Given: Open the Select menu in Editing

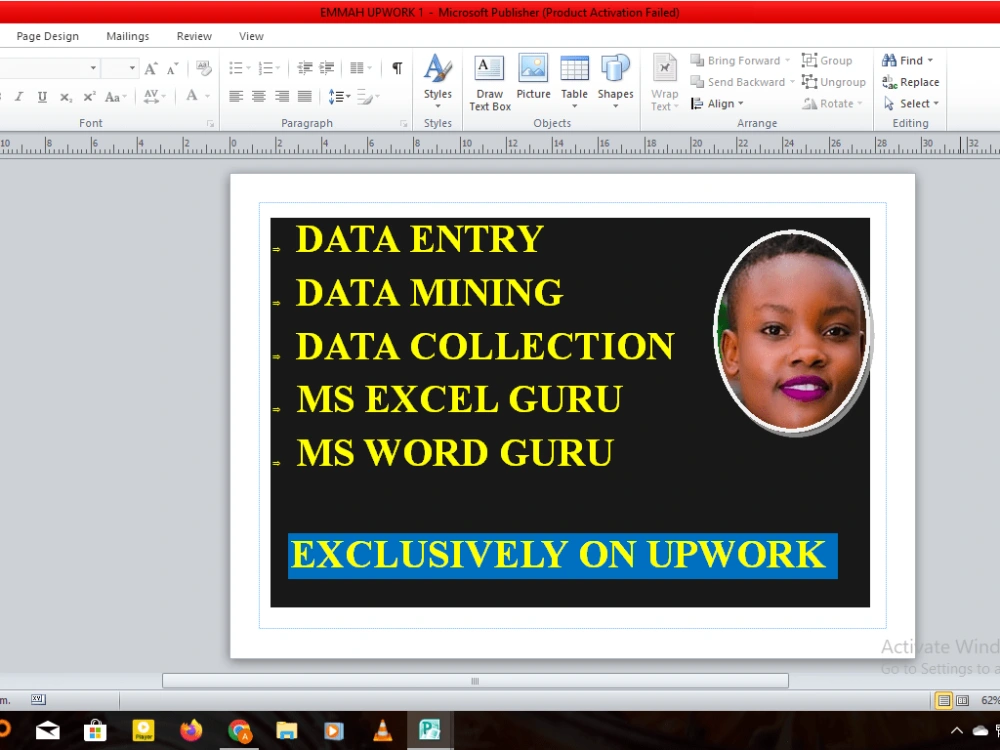Looking at the screenshot, I should click(x=911, y=103).
